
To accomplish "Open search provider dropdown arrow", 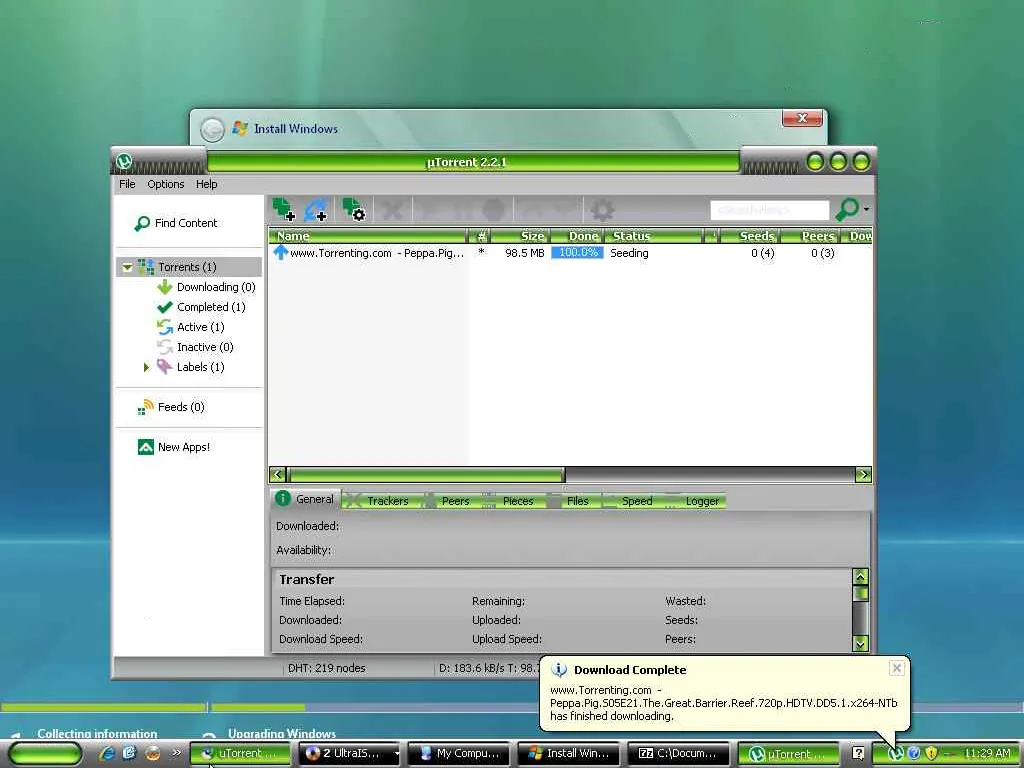I will click(x=866, y=210).
